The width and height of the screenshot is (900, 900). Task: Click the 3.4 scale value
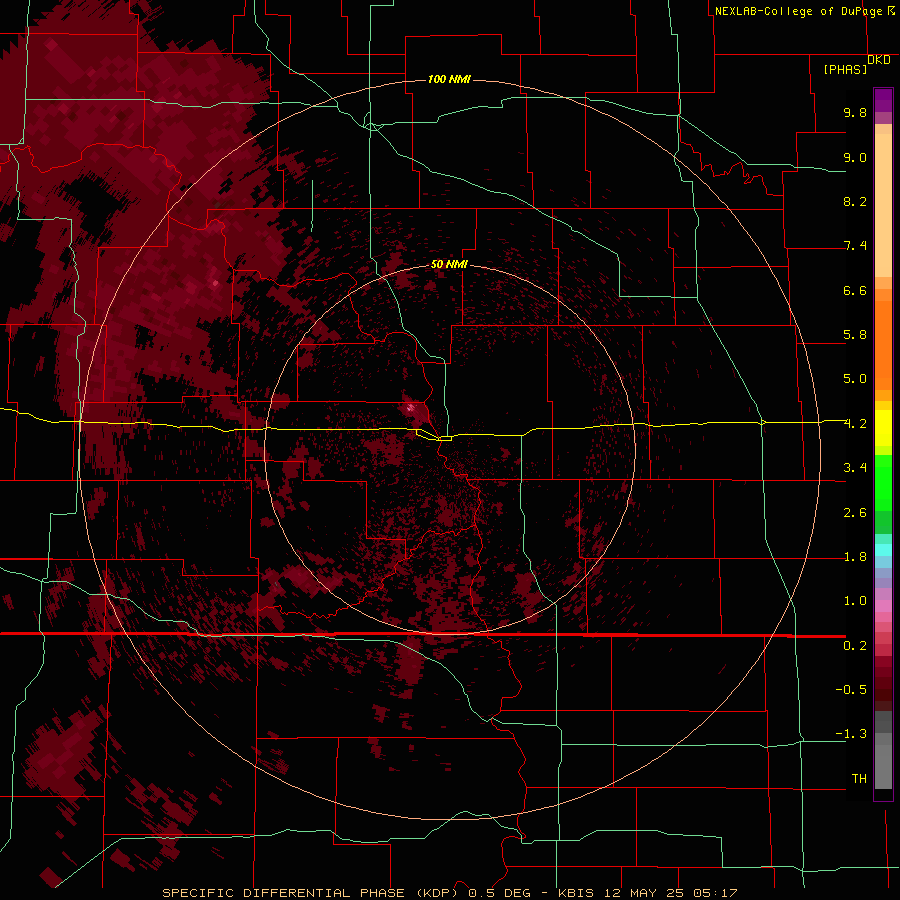point(855,468)
